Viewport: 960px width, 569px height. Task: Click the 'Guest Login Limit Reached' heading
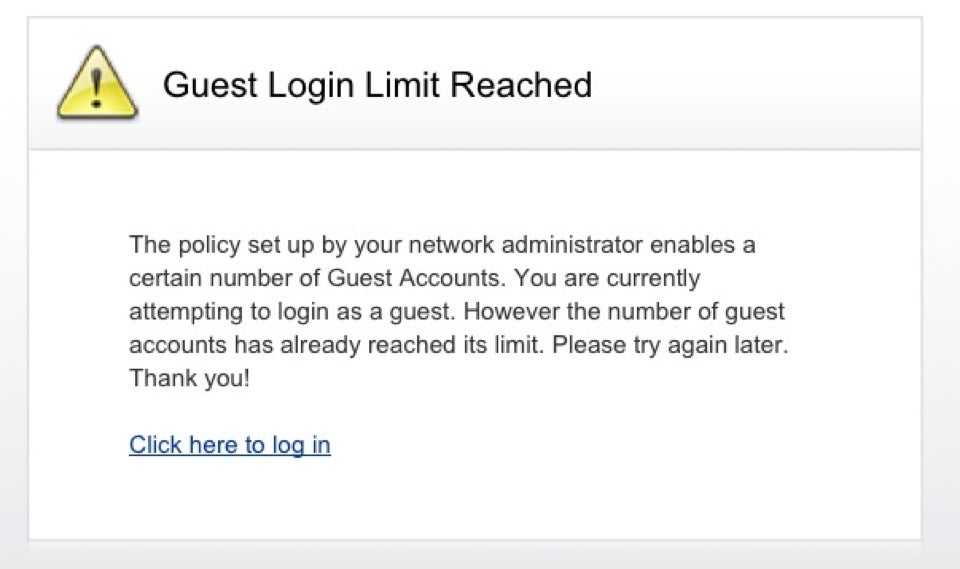(377, 85)
